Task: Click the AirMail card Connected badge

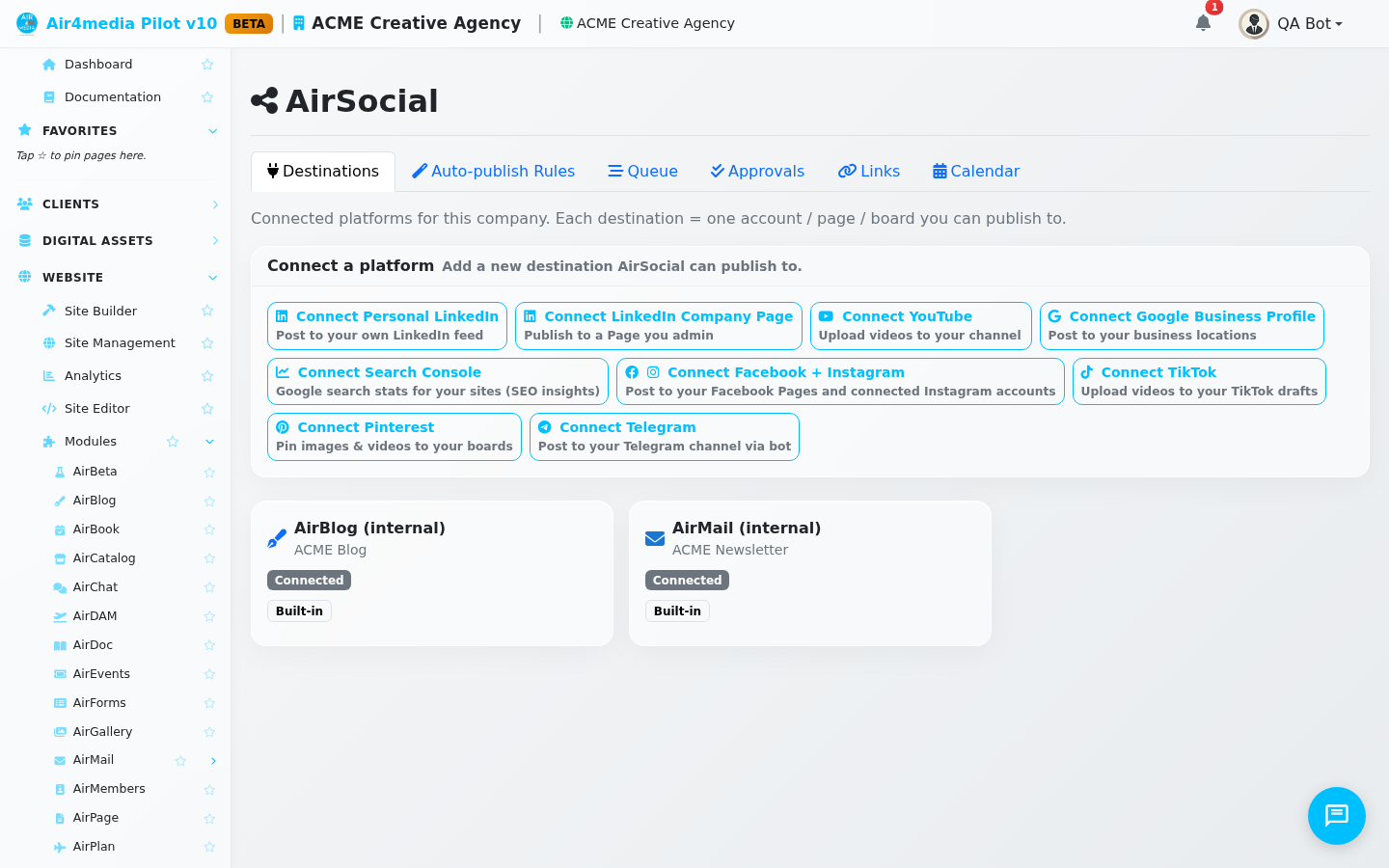Action: tap(687, 581)
